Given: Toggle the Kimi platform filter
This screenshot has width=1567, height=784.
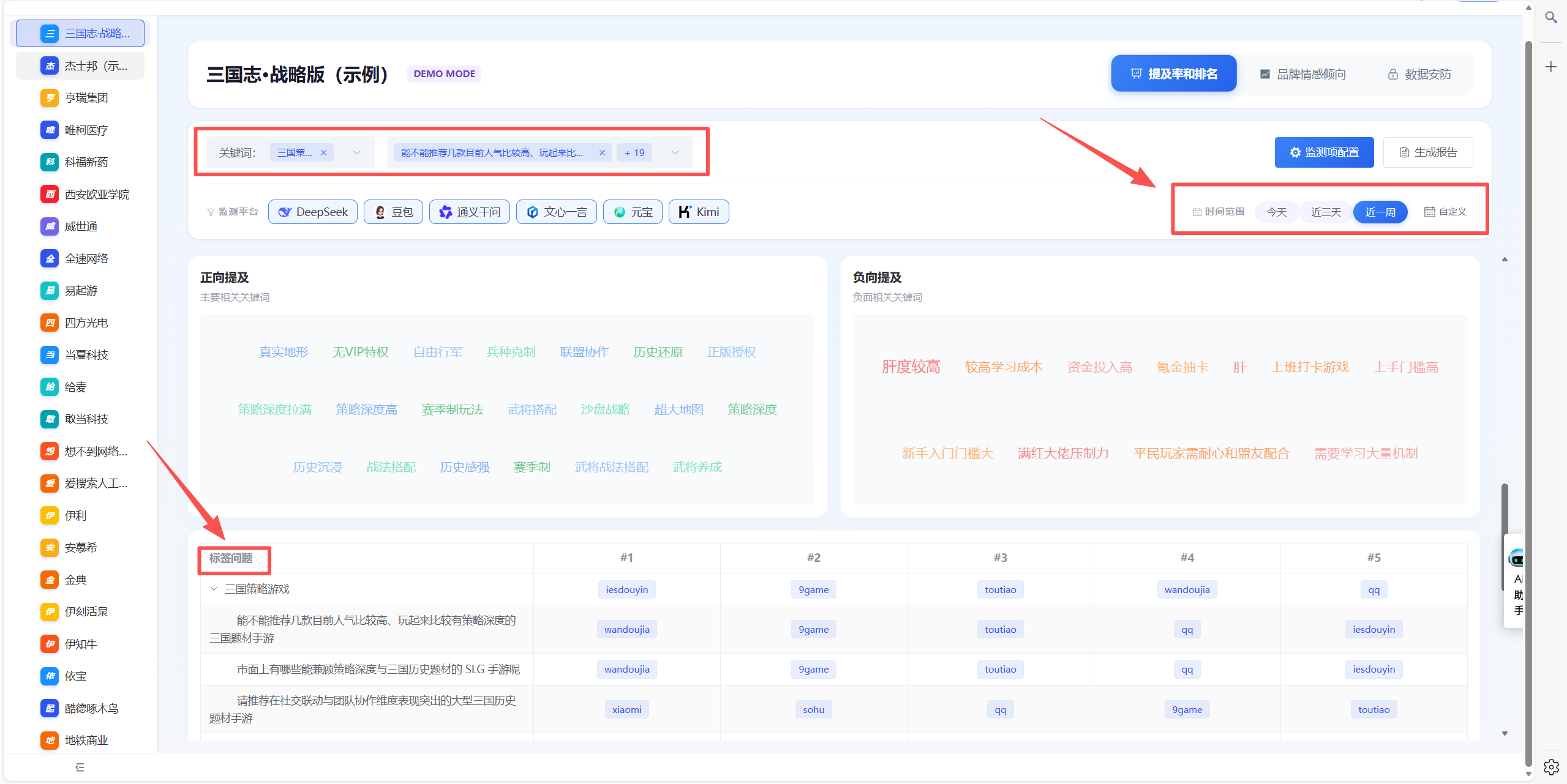Looking at the screenshot, I should coord(699,212).
